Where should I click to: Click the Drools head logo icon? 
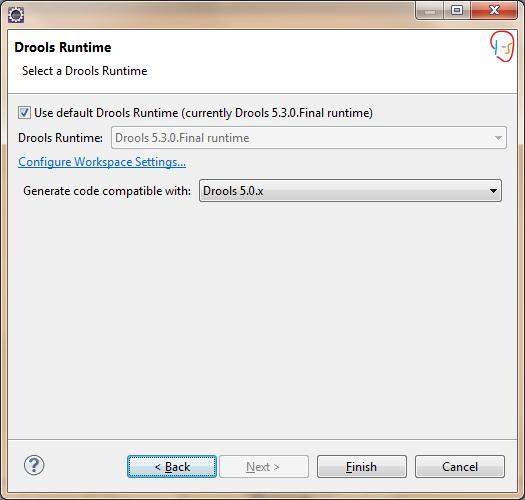(502, 47)
